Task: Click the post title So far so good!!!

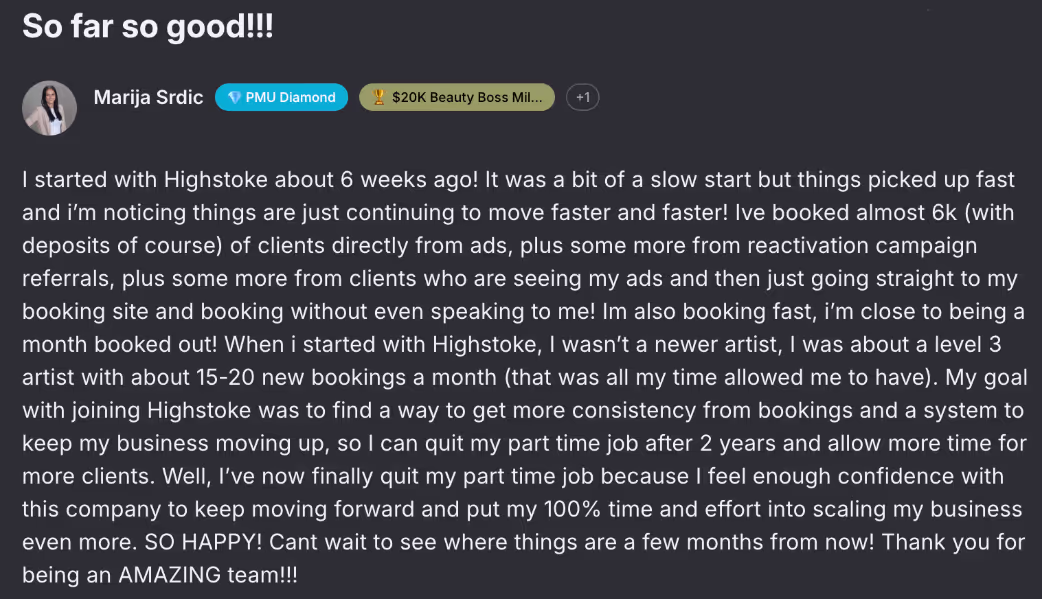Action: click(x=148, y=26)
